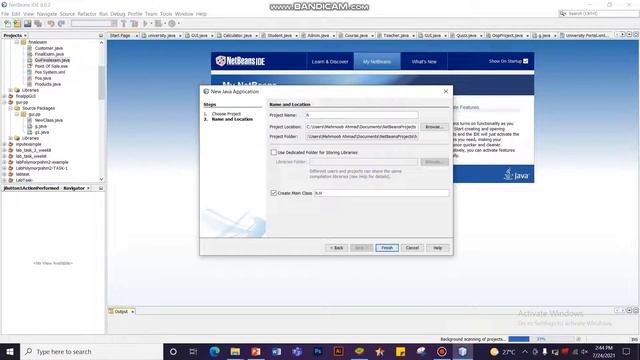Switch to the Teacher.java tab
The height and width of the screenshot is (360, 640).
396,36
